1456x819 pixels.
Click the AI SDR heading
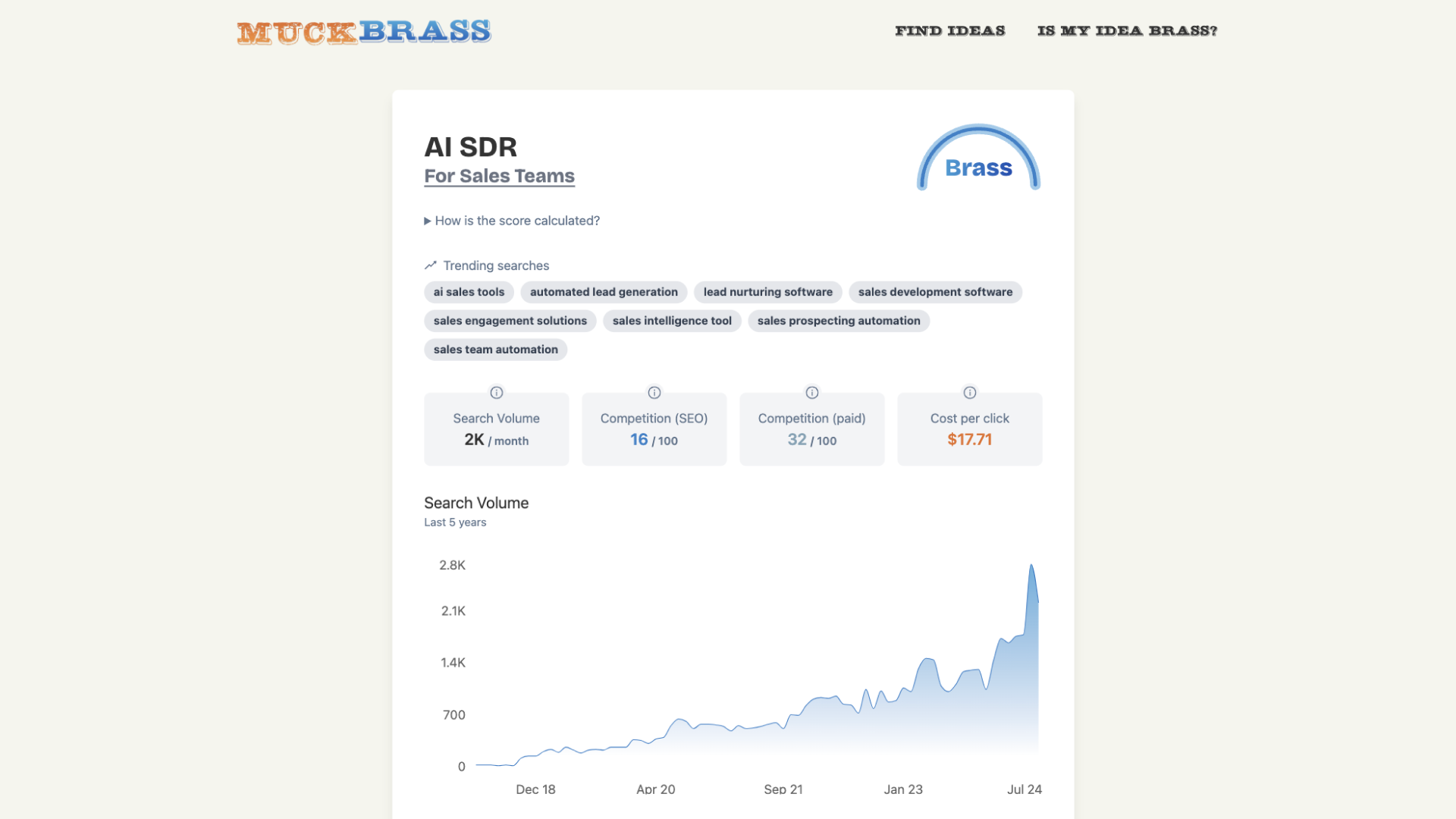point(470,147)
